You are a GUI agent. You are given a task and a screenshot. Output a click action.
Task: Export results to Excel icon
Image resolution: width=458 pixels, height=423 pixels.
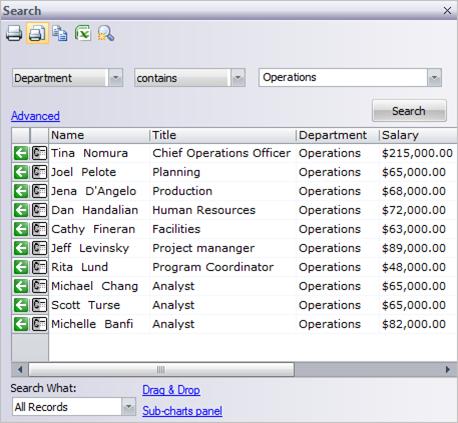tap(83, 33)
